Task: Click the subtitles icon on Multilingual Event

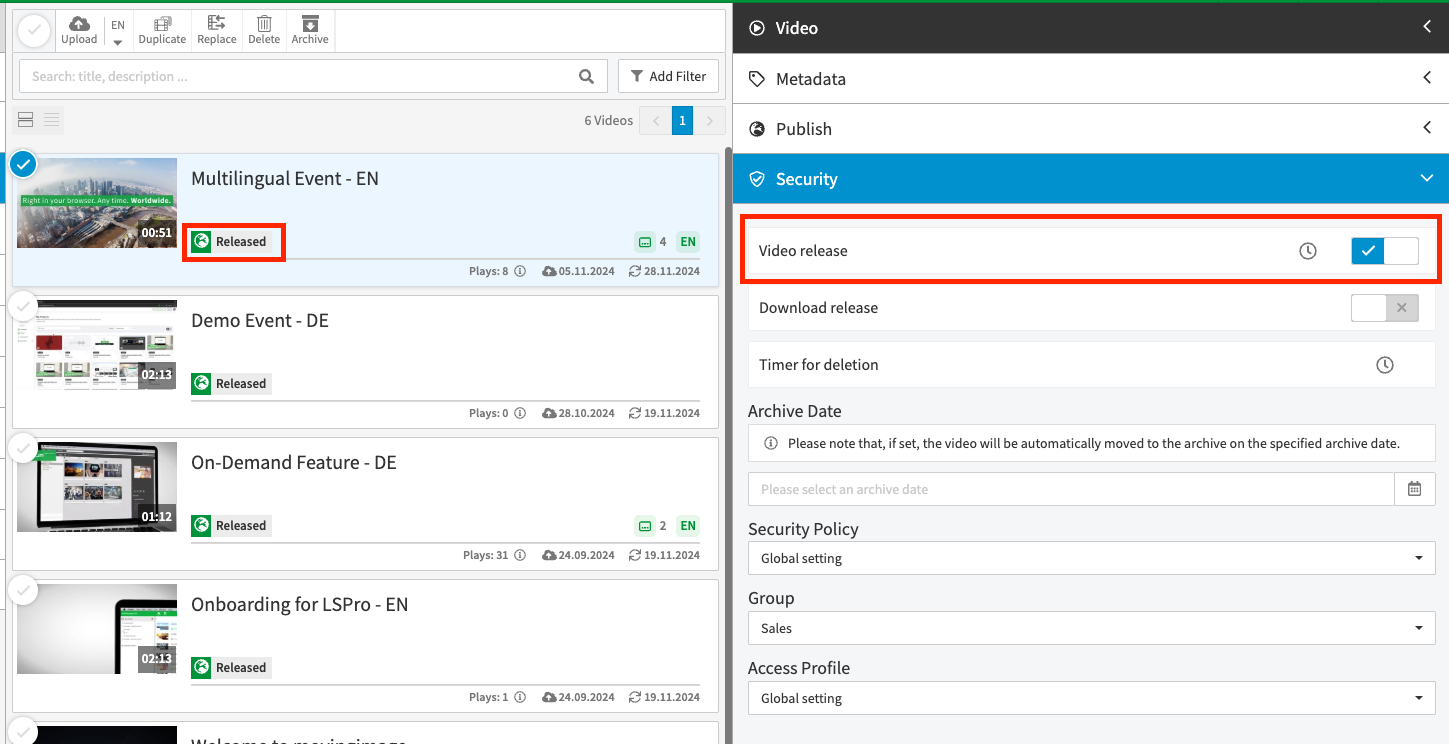Action: (644, 241)
